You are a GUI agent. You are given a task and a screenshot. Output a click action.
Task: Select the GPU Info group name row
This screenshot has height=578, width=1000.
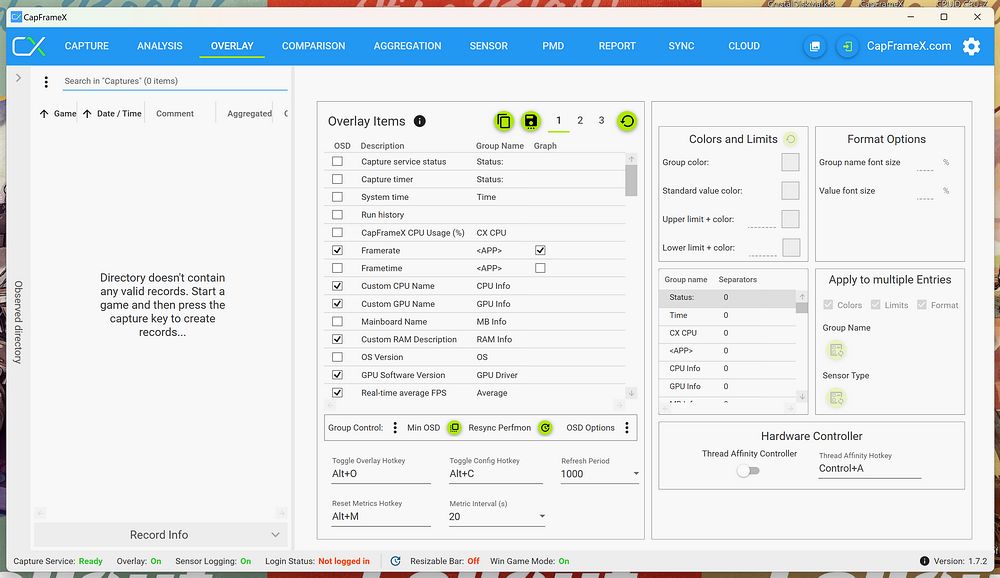[x=727, y=387]
